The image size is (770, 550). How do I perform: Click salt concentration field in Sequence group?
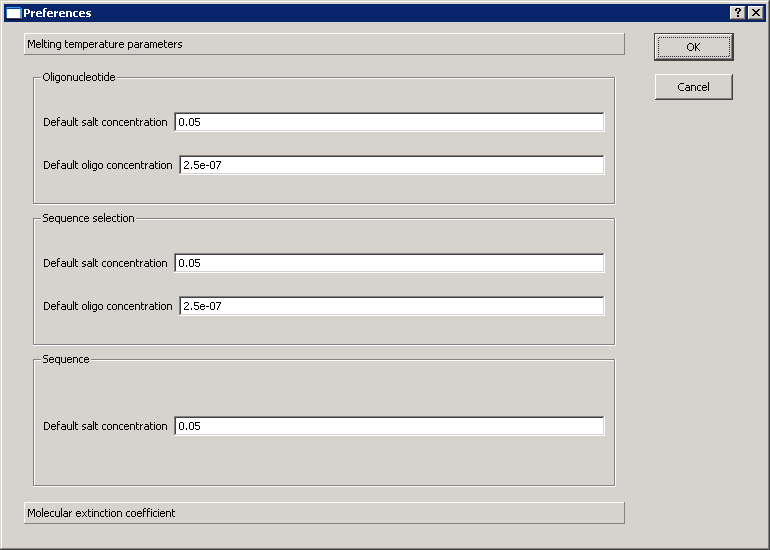click(389, 426)
